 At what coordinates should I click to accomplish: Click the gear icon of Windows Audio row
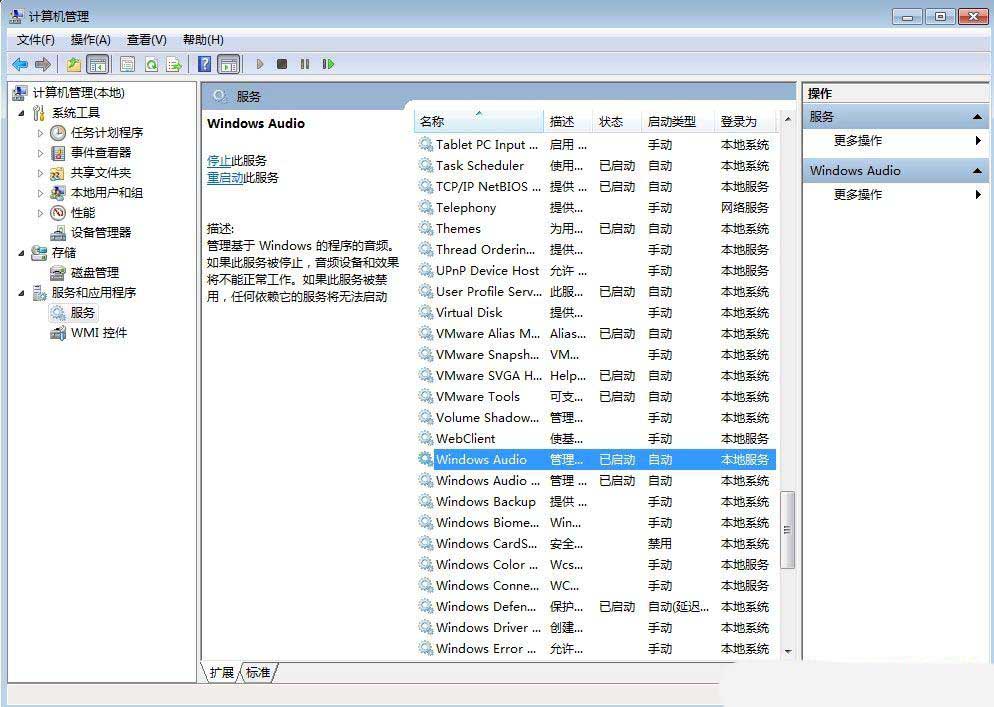(425, 459)
